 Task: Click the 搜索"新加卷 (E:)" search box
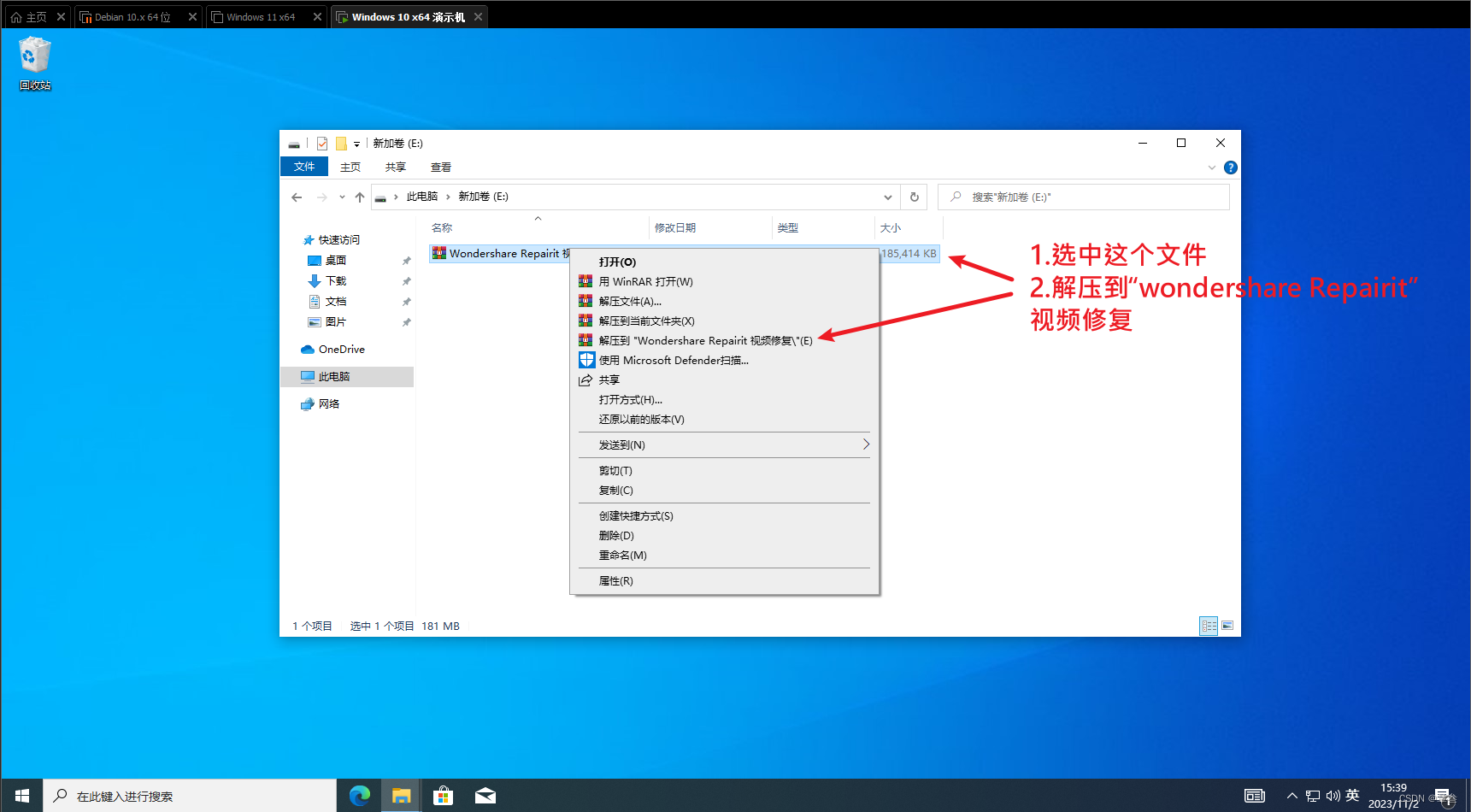pyautogui.click(x=1084, y=197)
